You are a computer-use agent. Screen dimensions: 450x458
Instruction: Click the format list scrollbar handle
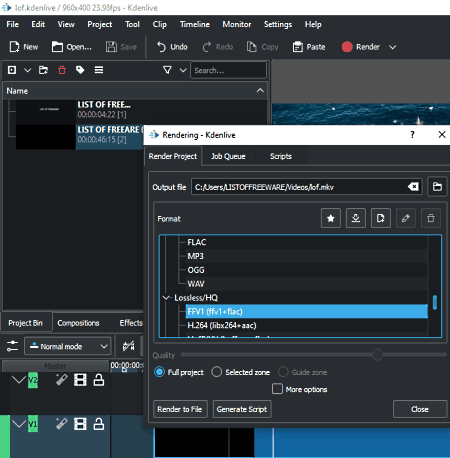(435, 303)
